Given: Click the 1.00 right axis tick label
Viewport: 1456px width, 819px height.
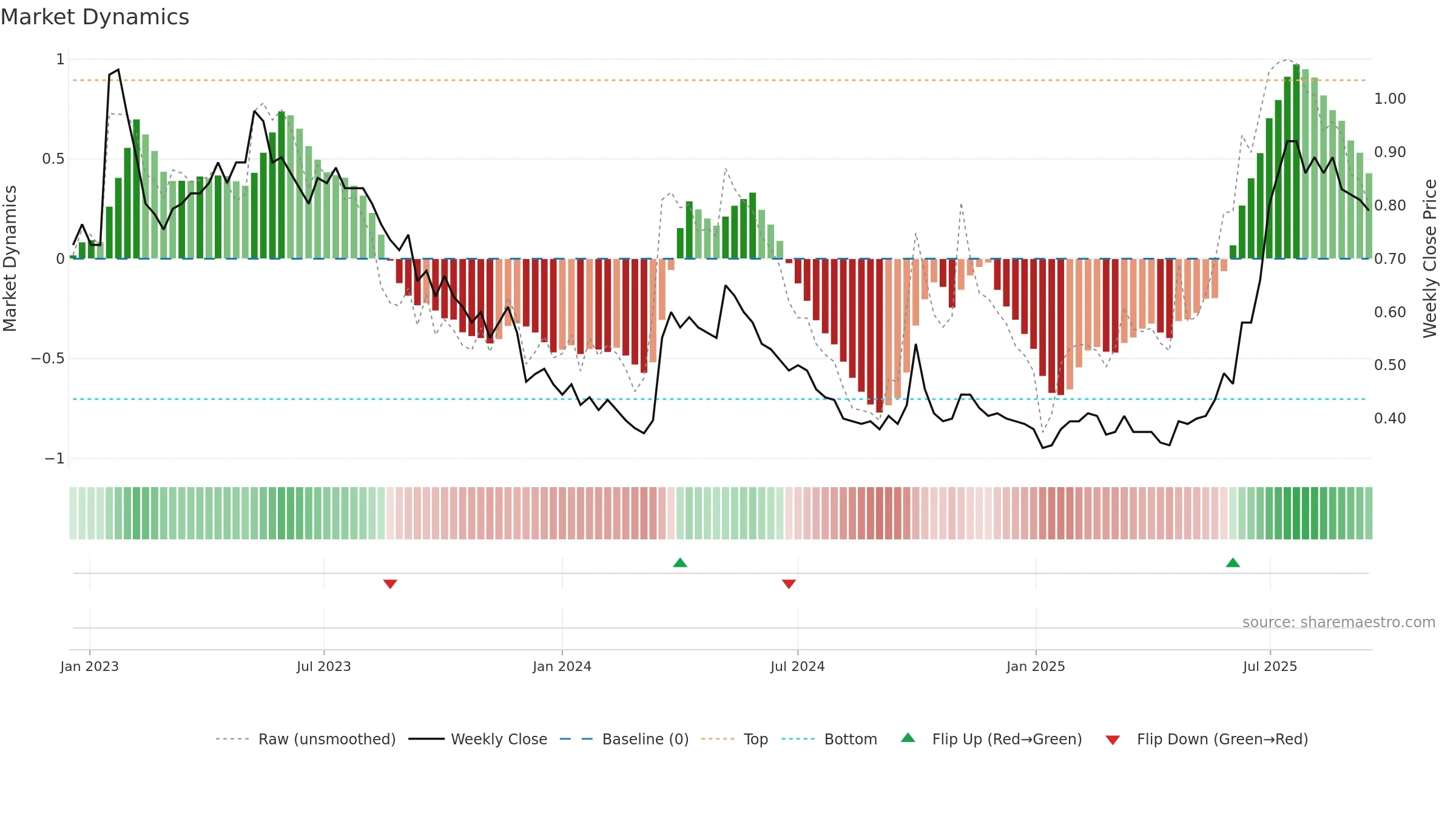Looking at the screenshot, I should (x=1390, y=98).
